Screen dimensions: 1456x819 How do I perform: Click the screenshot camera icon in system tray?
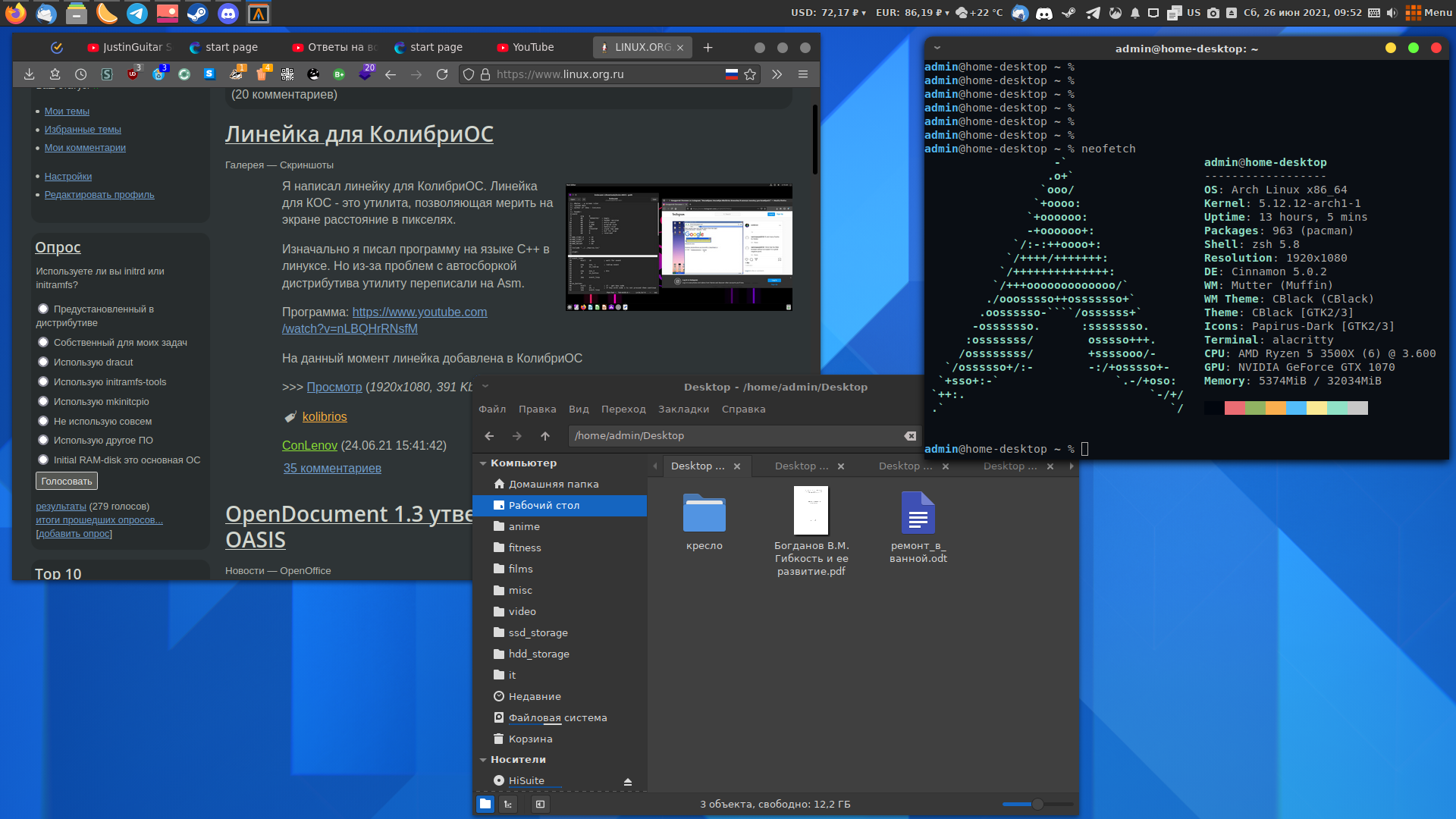[x=1213, y=13]
